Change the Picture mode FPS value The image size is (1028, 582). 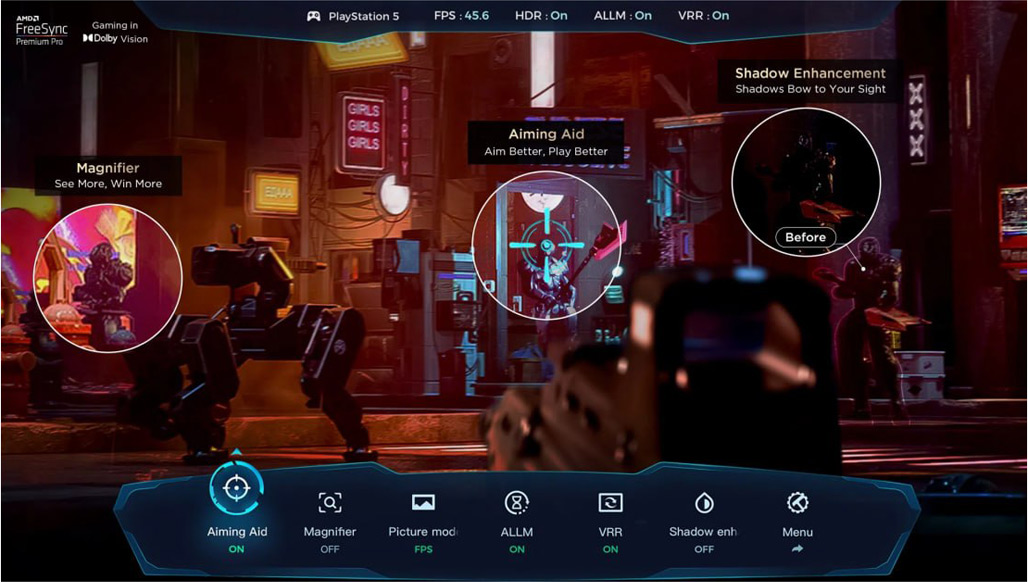click(424, 549)
